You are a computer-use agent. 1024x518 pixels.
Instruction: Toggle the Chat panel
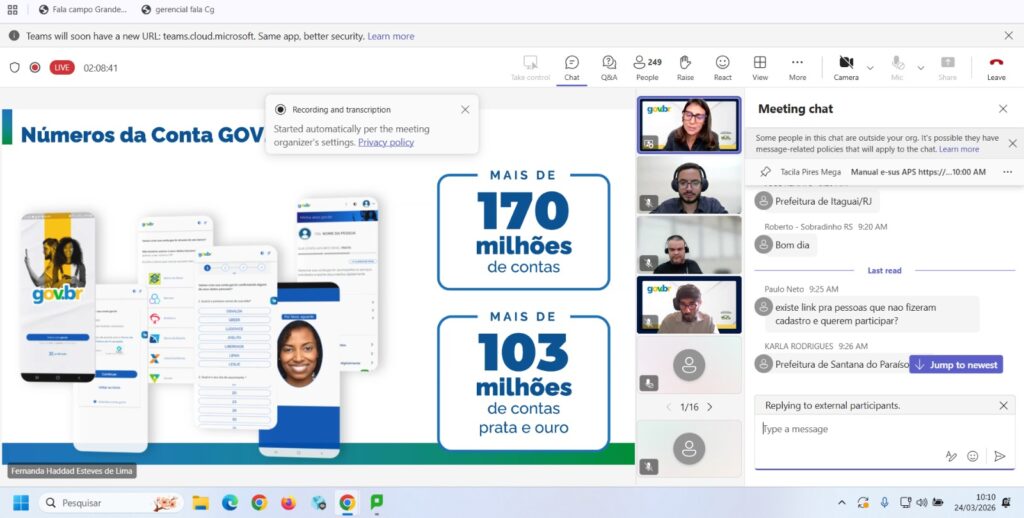pyautogui.click(x=571, y=67)
